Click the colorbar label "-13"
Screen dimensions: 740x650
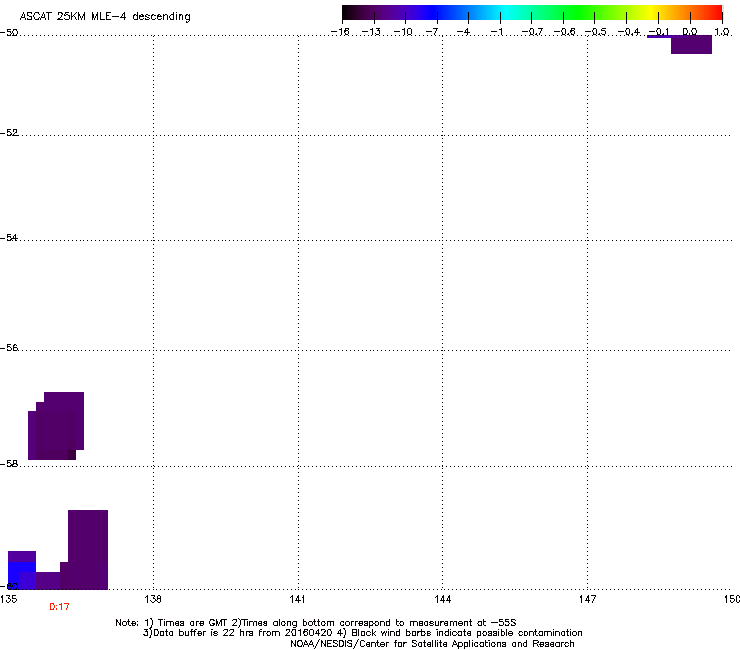pos(371,32)
